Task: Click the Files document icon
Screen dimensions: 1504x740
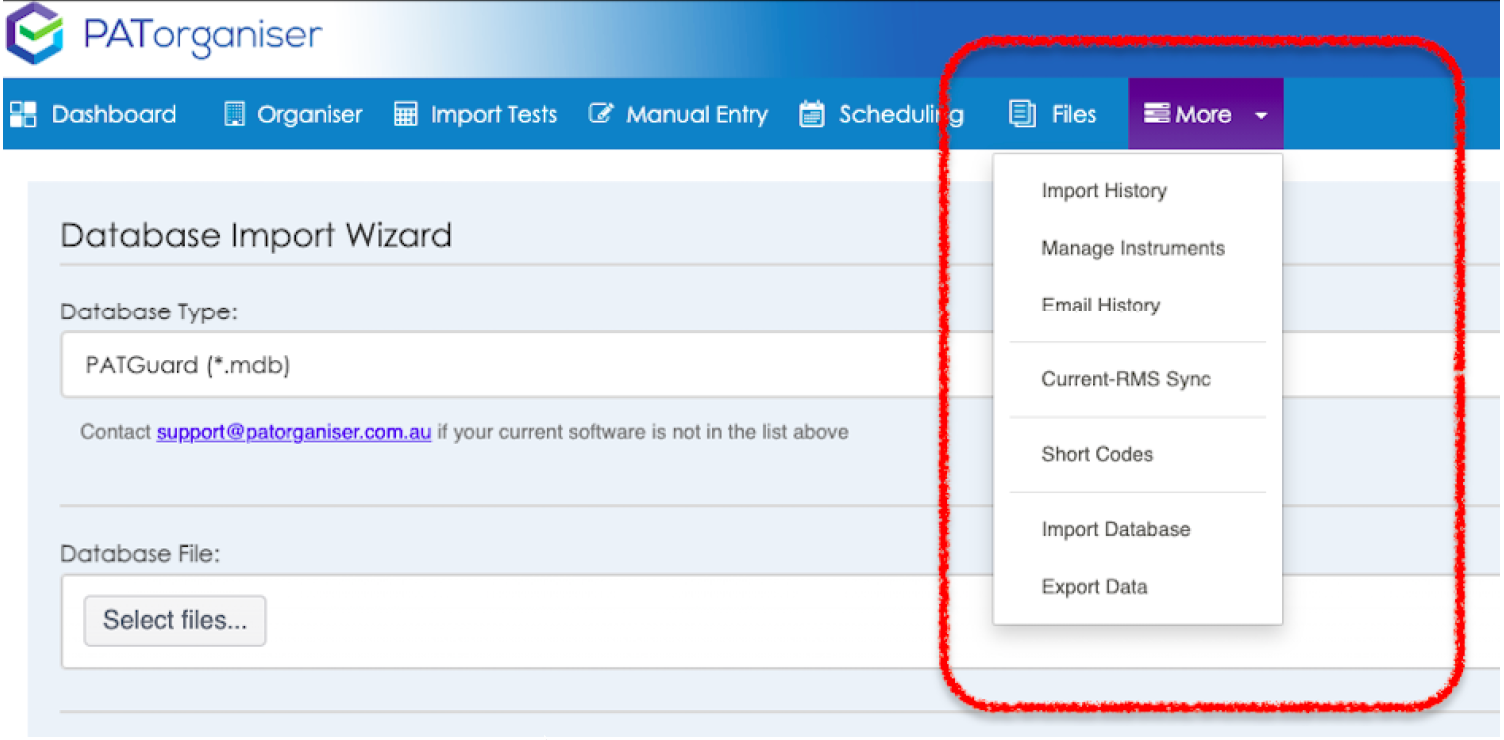Action: pyautogui.click(x=1022, y=114)
